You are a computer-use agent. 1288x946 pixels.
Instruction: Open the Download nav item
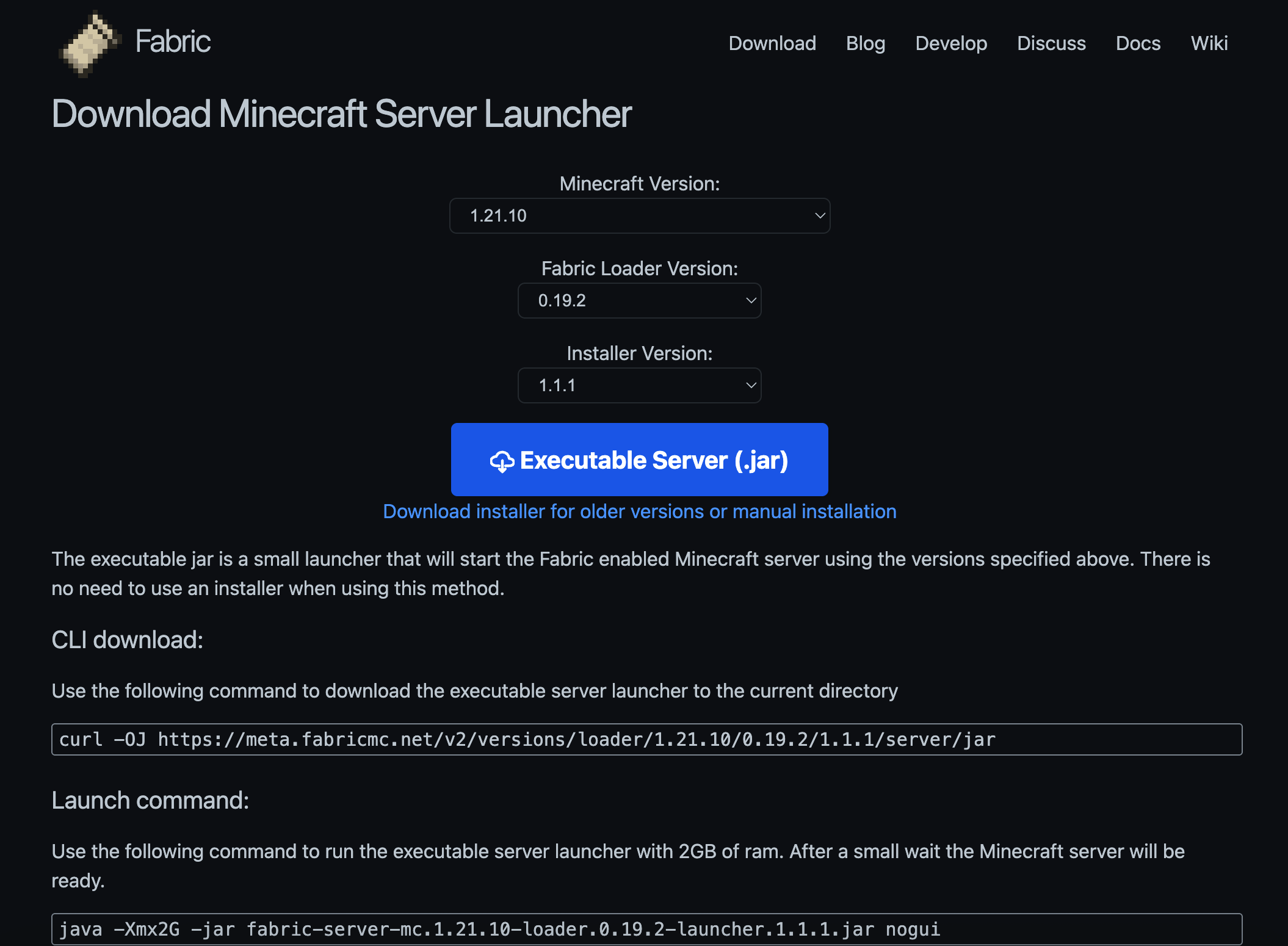[772, 43]
